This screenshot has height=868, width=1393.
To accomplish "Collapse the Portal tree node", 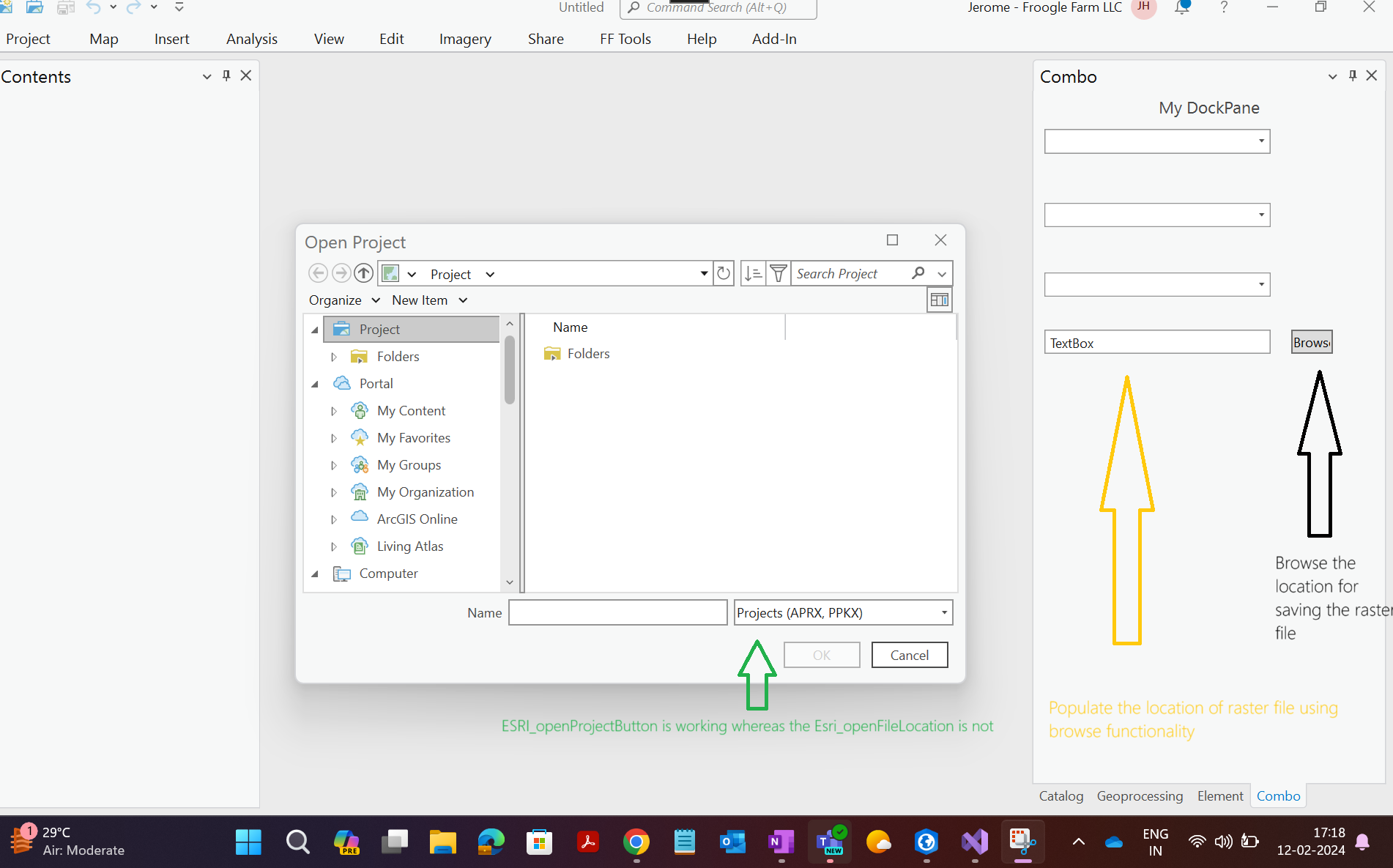I will 315,384.
